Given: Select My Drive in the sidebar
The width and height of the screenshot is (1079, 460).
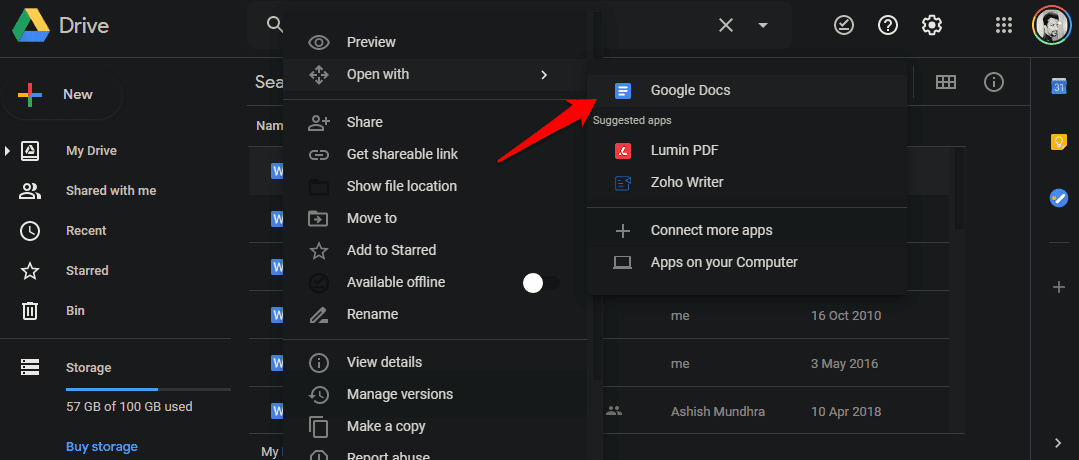Looking at the screenshot, I should tap(91, 151).
